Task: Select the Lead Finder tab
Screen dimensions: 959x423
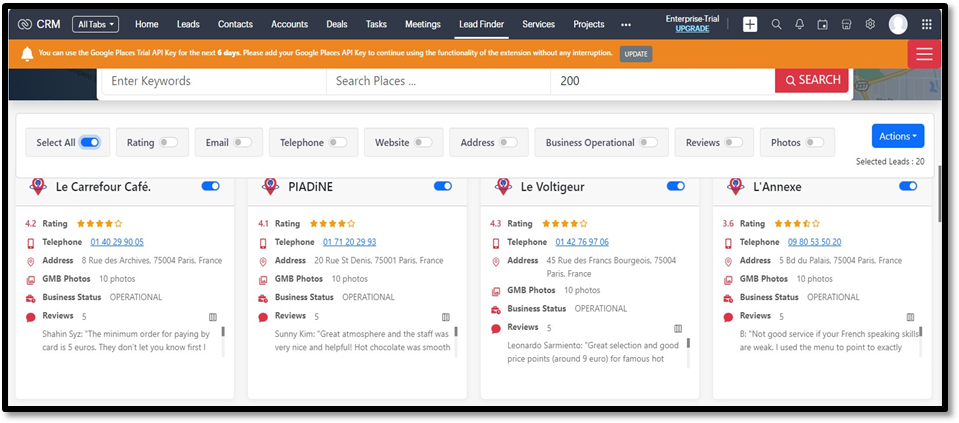Action: coord(482,24)
